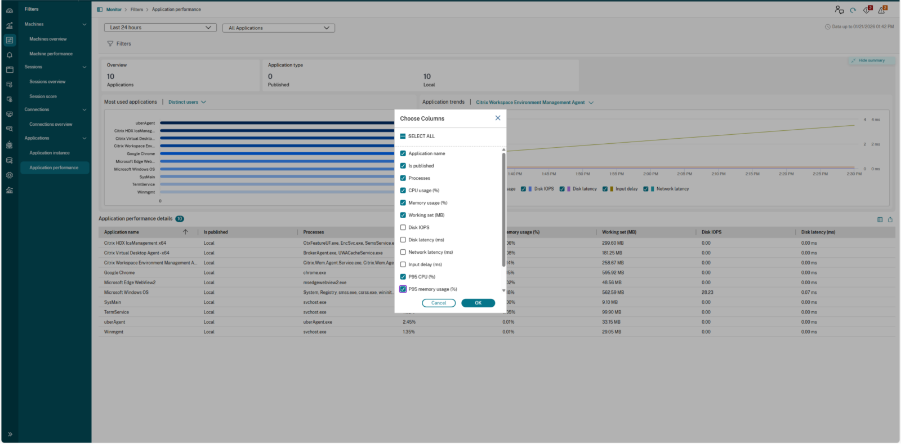Viewport: 901px width, 444px height.
Task: Click the OK button
Action: (478, 303)
